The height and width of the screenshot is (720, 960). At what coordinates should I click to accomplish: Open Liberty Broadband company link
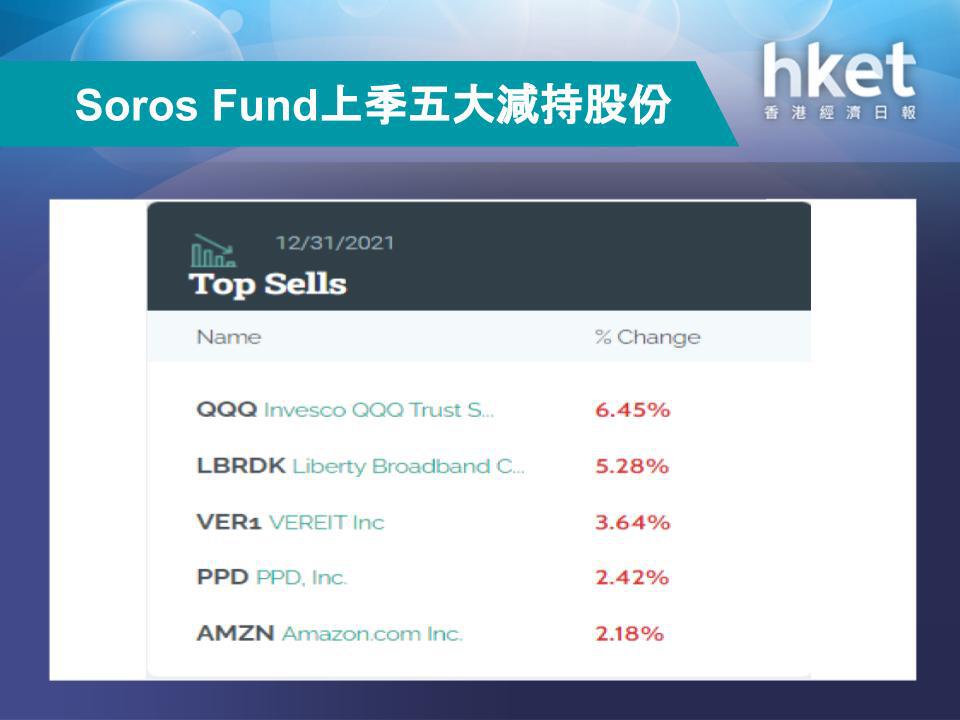[x=408, y=466]
